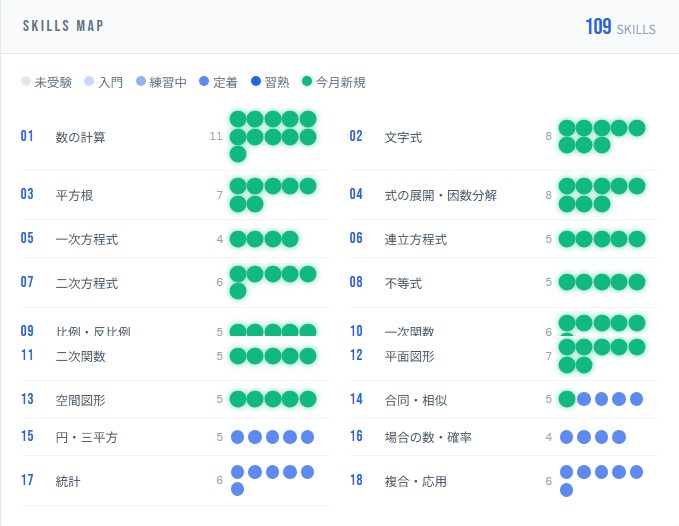Click the skill count 7 beside 平方根

(x=220, y=195)
